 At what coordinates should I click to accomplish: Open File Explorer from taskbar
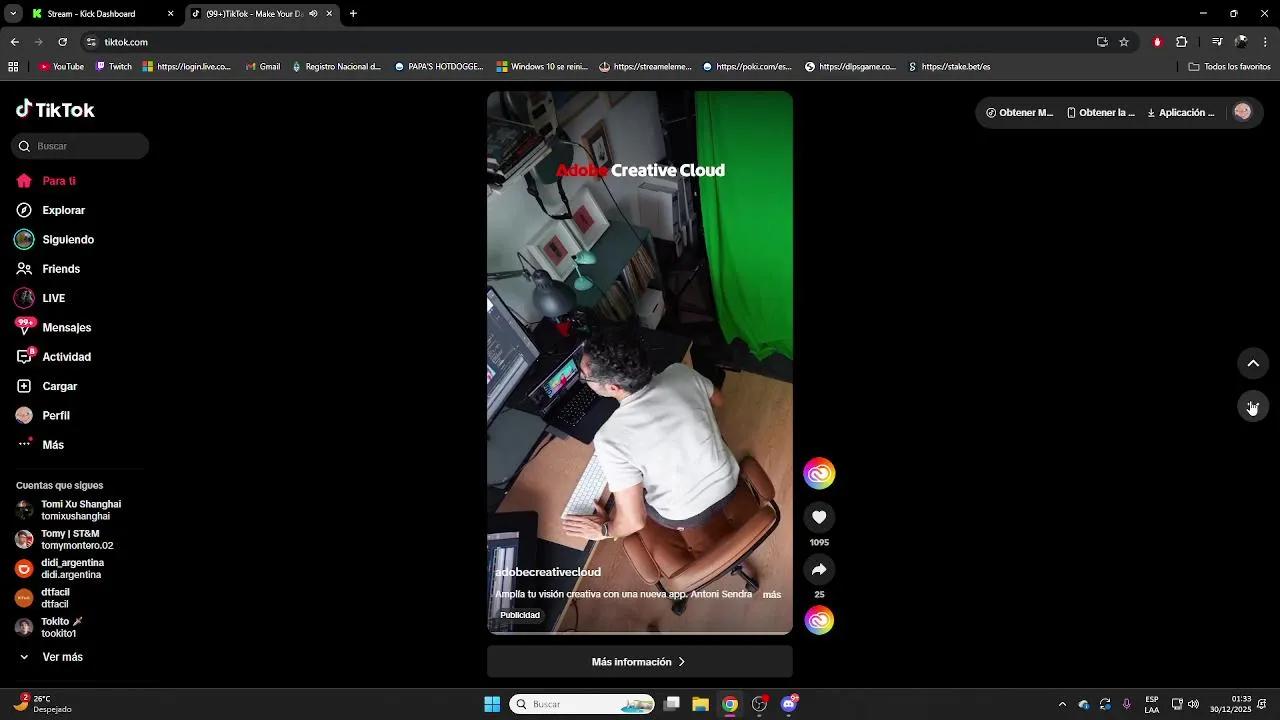click(x=700, y=704)
